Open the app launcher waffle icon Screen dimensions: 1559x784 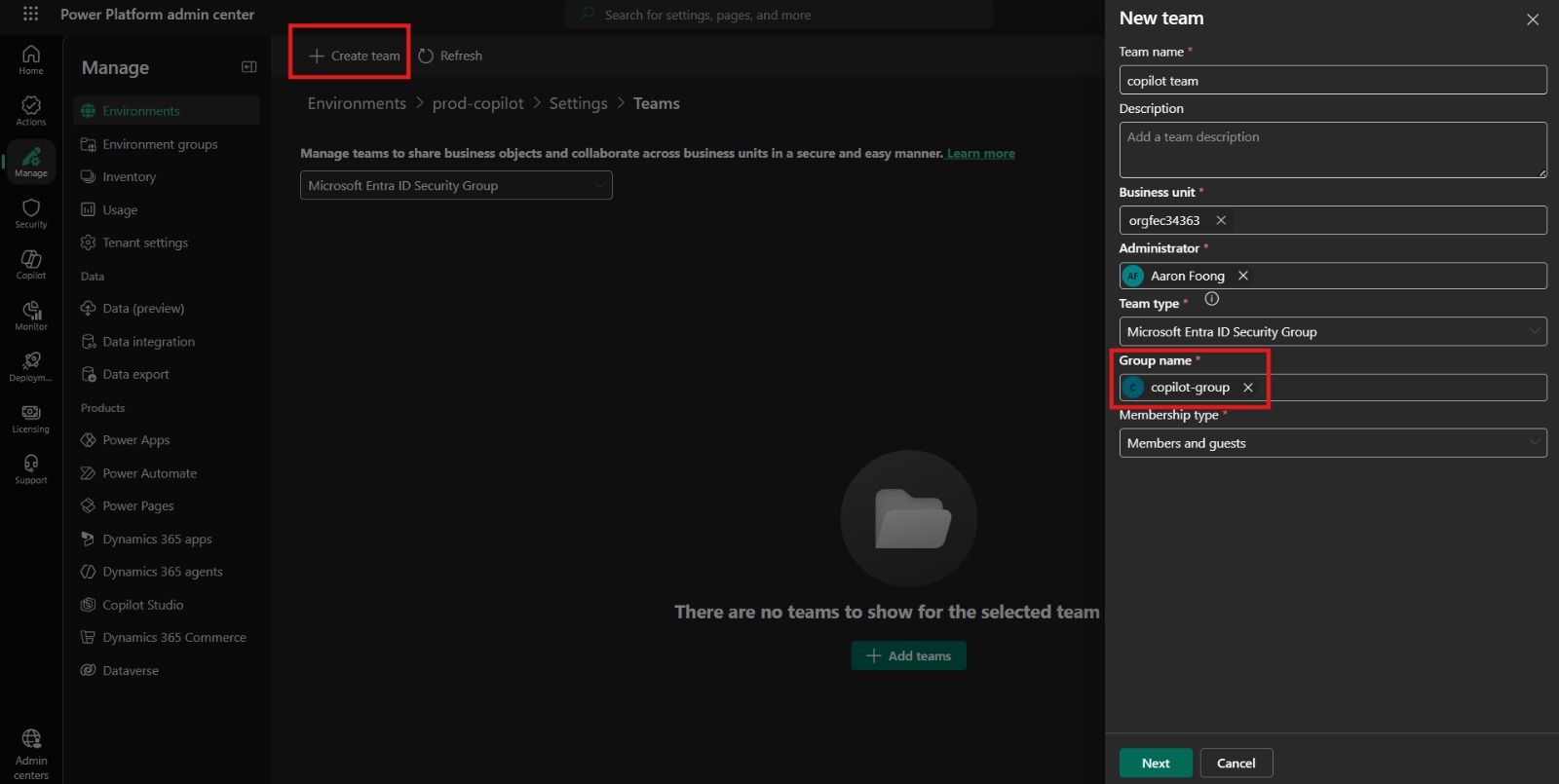click(x=30, y=14)
